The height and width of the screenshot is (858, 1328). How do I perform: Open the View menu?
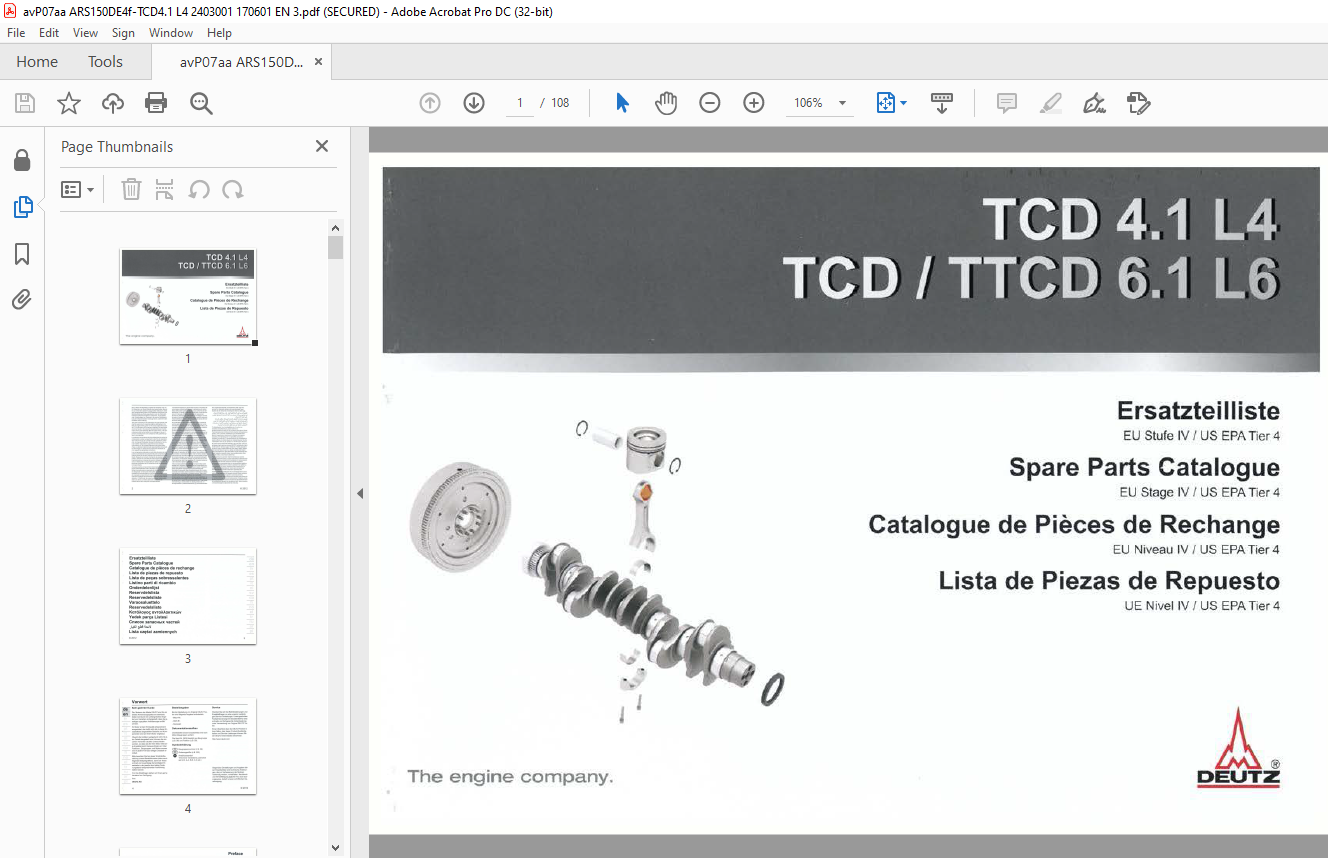pyautogui.click(x=85, y=33)
